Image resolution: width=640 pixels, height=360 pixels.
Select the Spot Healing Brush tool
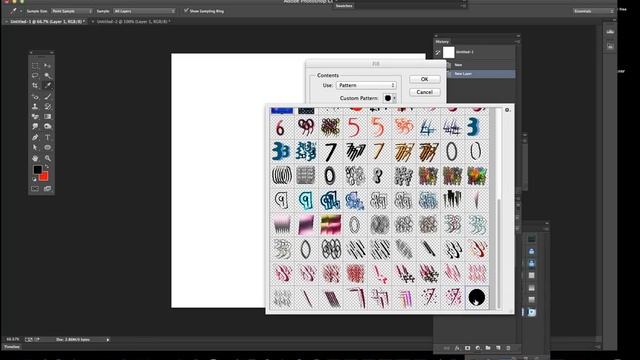(35, 97)
